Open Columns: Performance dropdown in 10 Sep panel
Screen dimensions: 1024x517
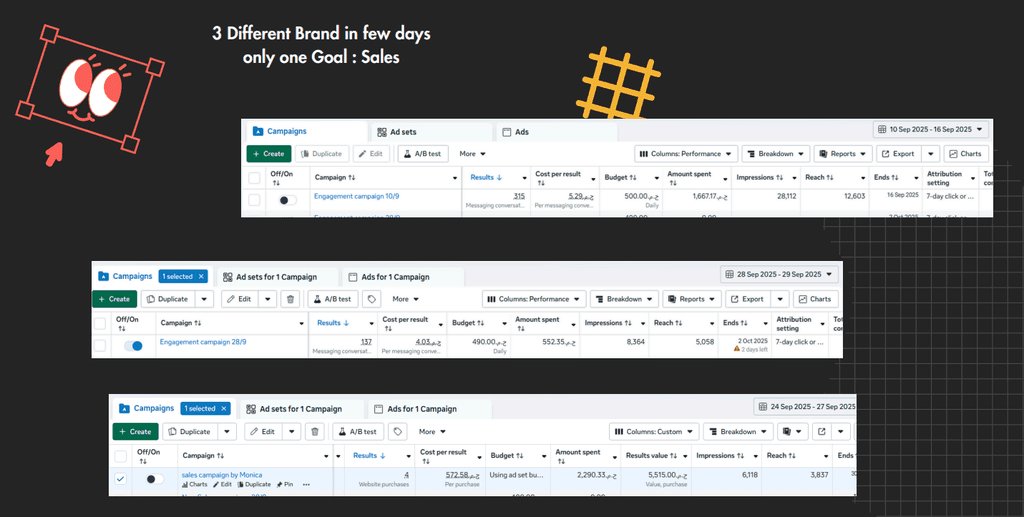coord(686,154)
